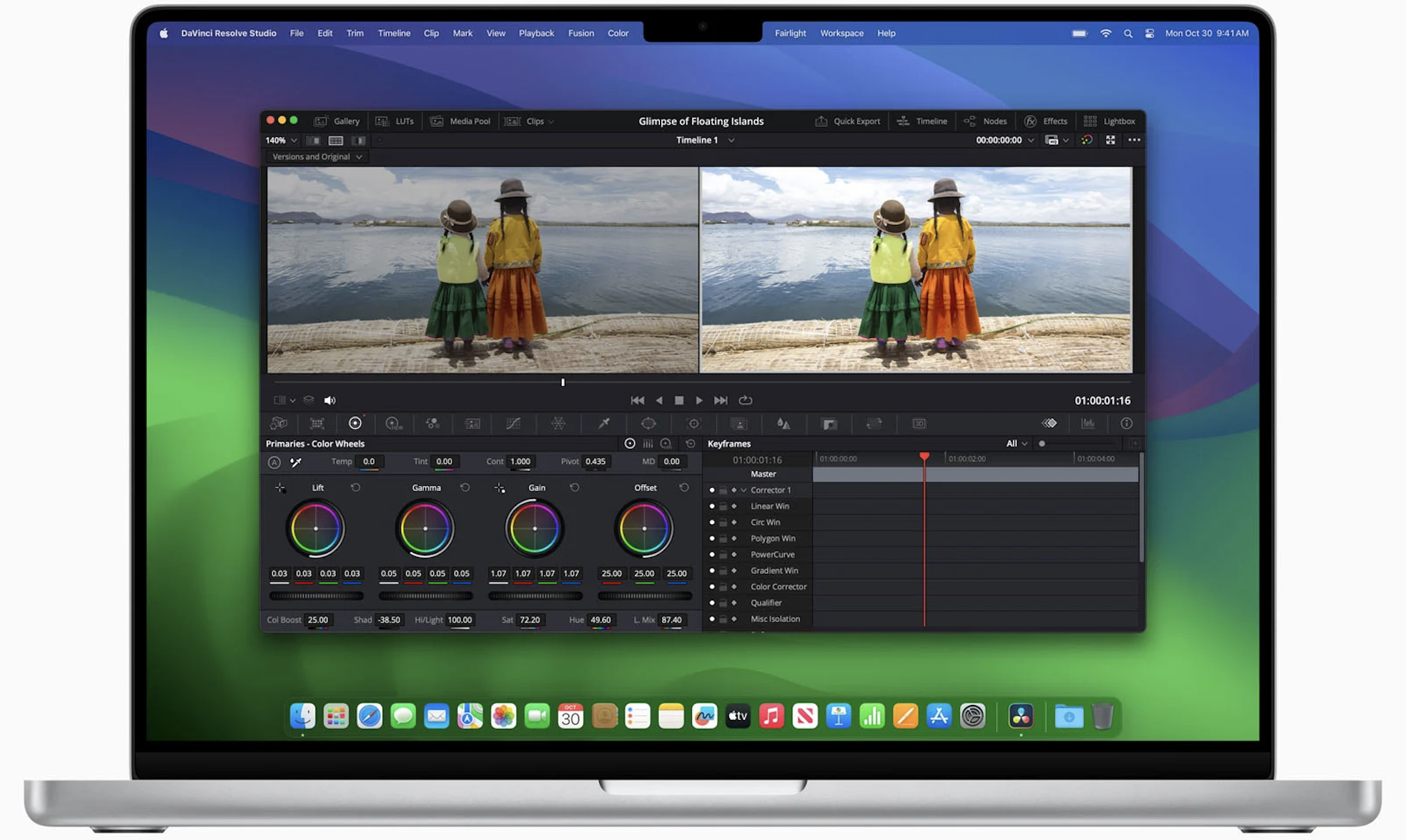This screenshot has height=840, width=1406.
Task: Open the Workspace menu
Action: coord(841,33)
